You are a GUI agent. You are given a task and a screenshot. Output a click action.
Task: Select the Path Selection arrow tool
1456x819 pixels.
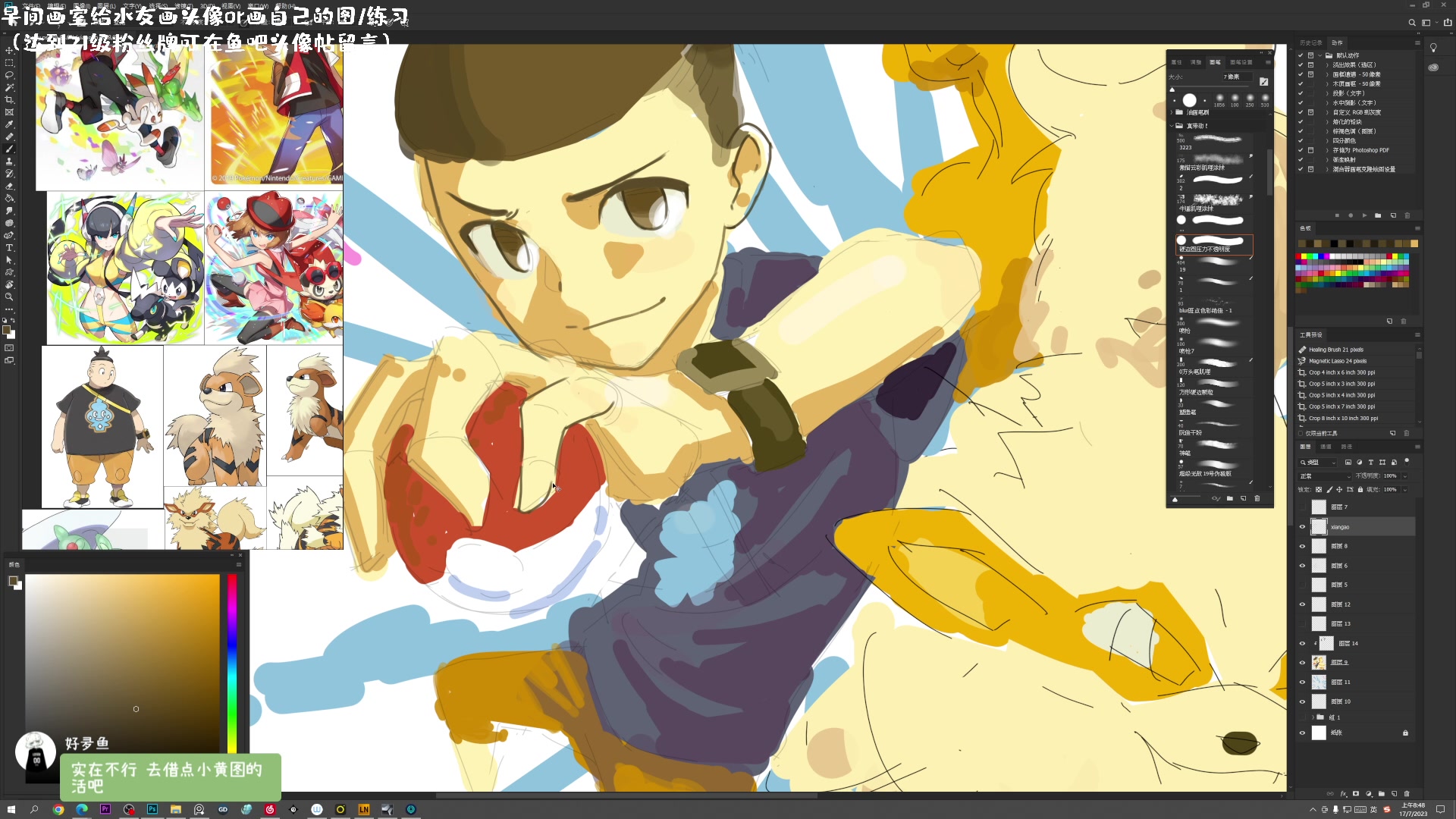tap(9, 260)
